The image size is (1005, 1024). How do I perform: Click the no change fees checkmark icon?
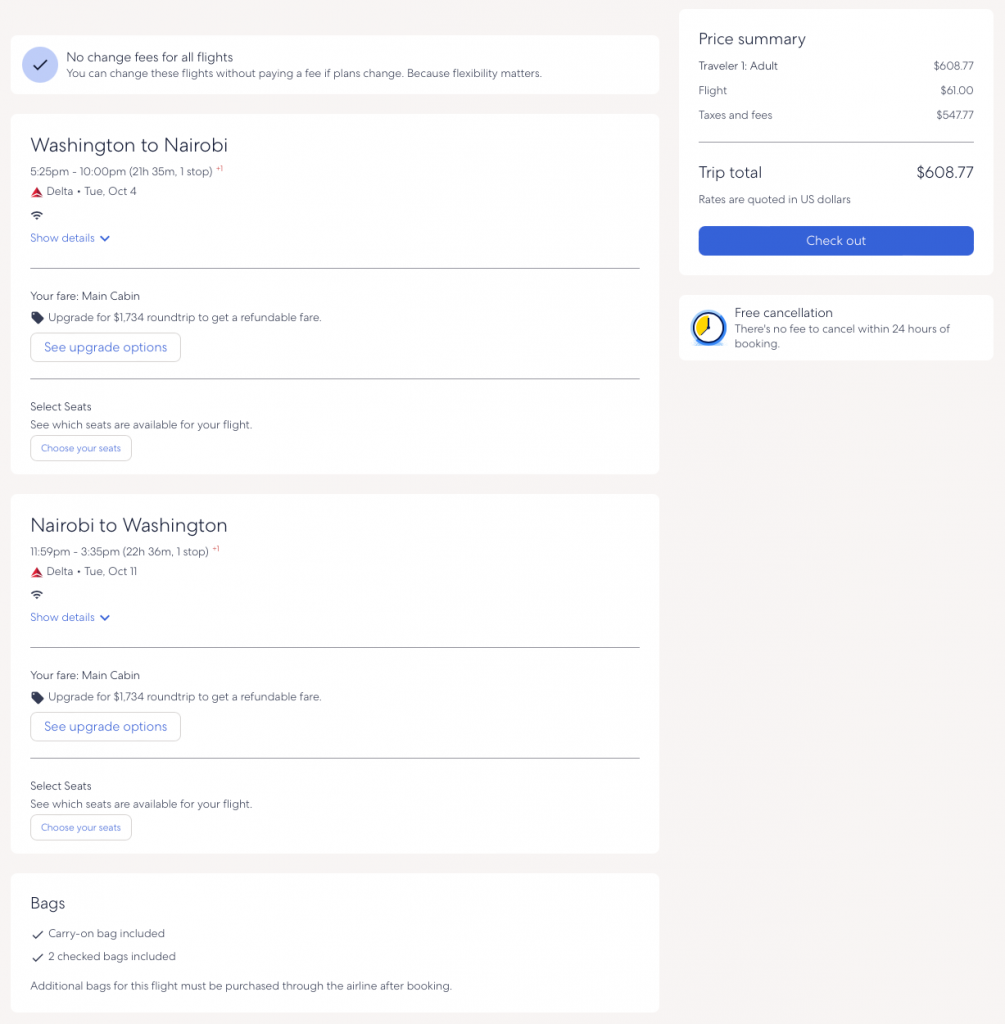click(40, 65)
